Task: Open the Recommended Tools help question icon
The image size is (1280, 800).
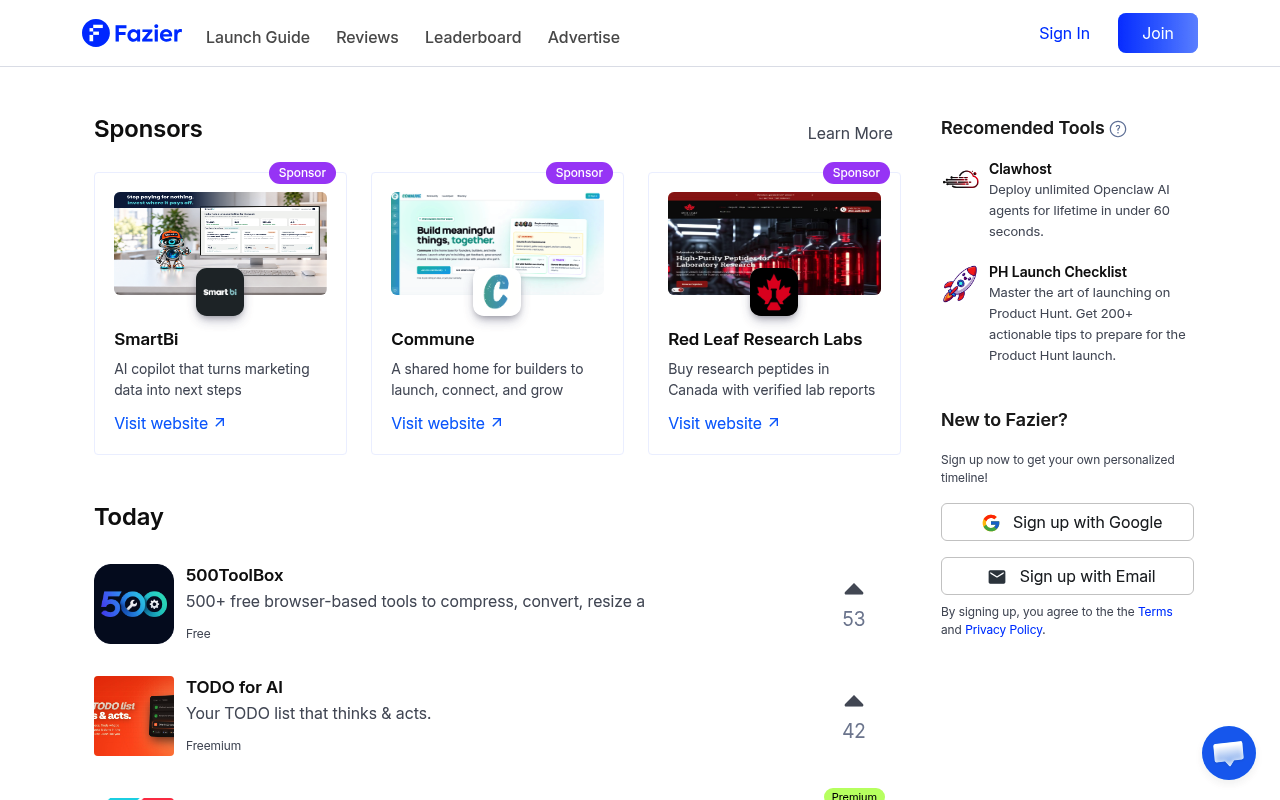Action: 1118,129
